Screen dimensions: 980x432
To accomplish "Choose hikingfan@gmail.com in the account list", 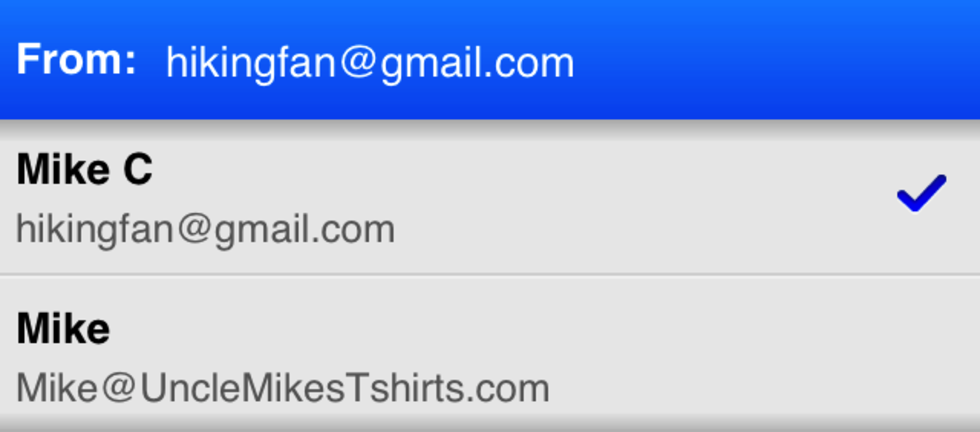I will 205,229.
